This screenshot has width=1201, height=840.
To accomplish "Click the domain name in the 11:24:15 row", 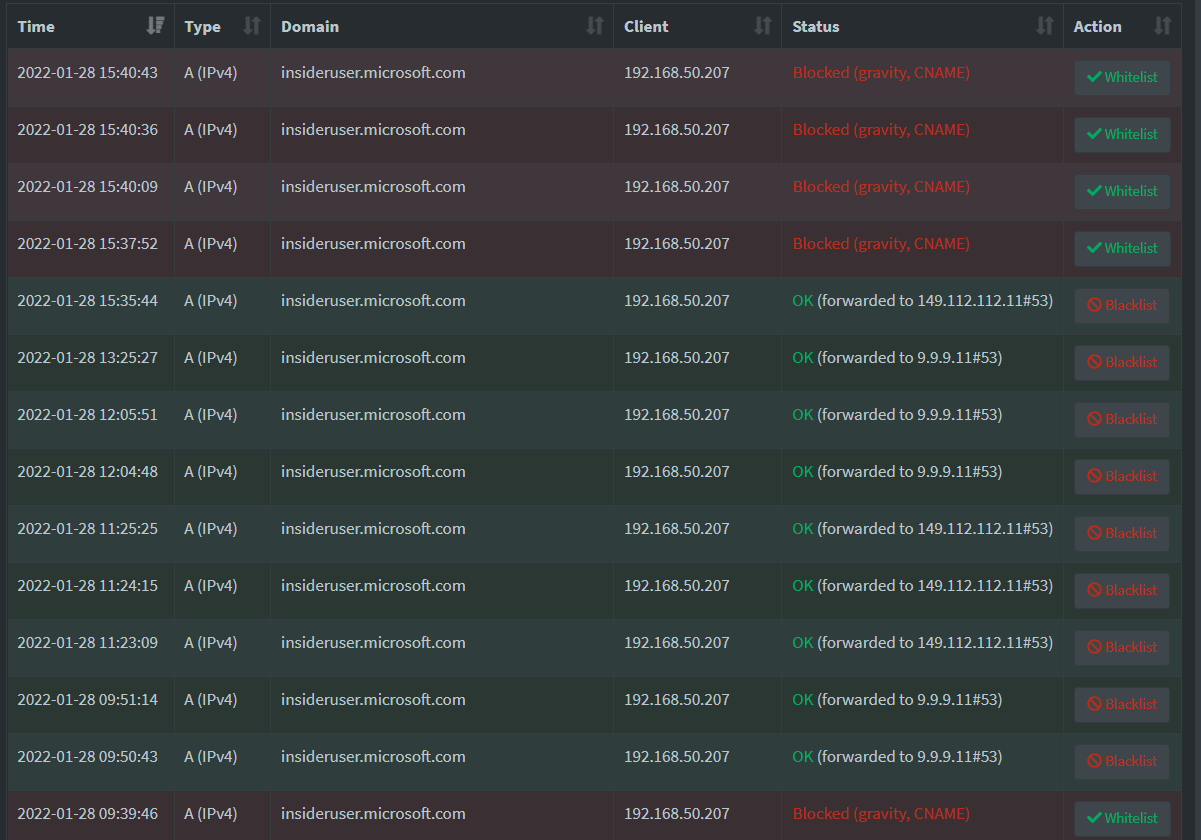I will [x=373, y=586].
